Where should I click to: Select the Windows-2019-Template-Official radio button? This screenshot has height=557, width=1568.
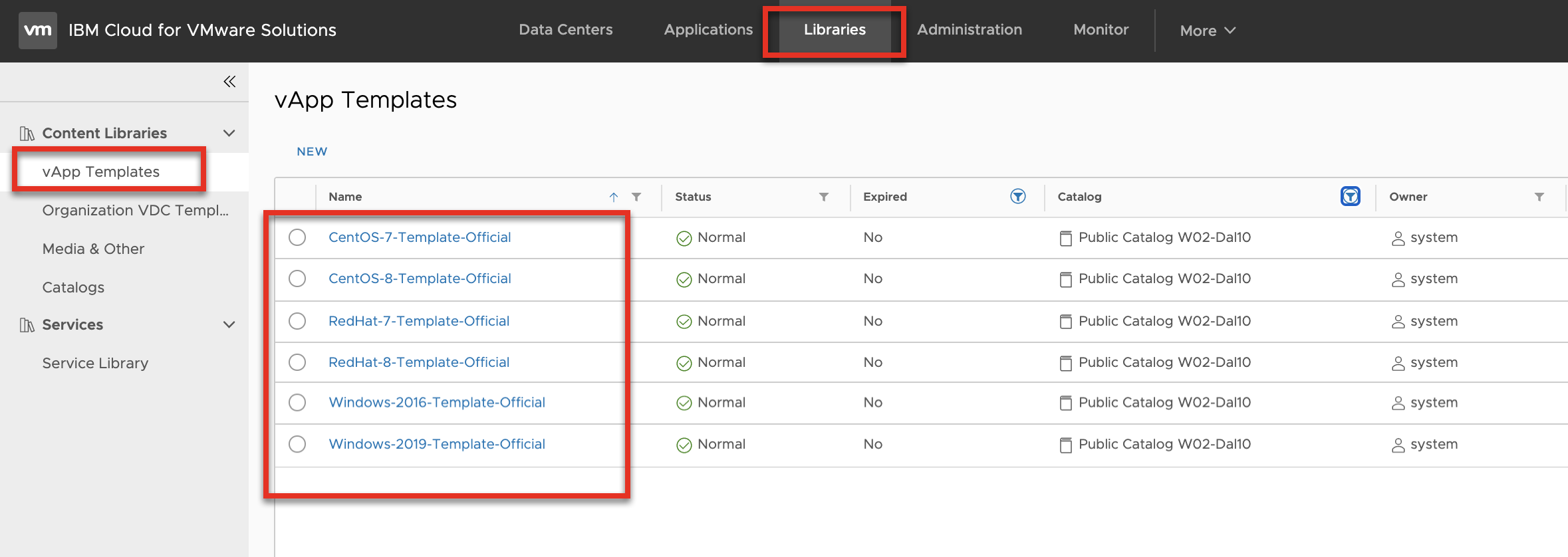pos(297,444)
